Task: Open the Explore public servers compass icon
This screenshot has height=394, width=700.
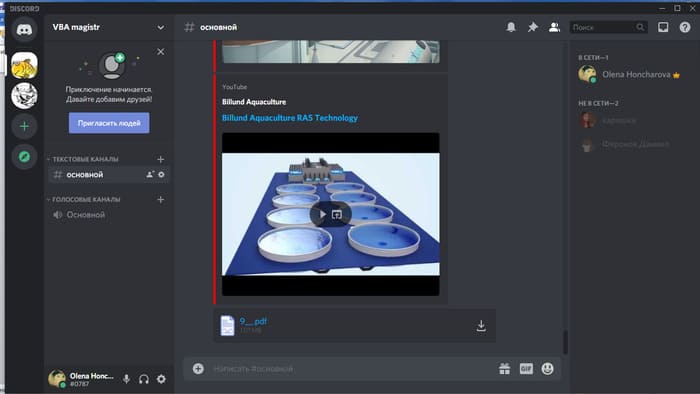Action: coord(24,157)
